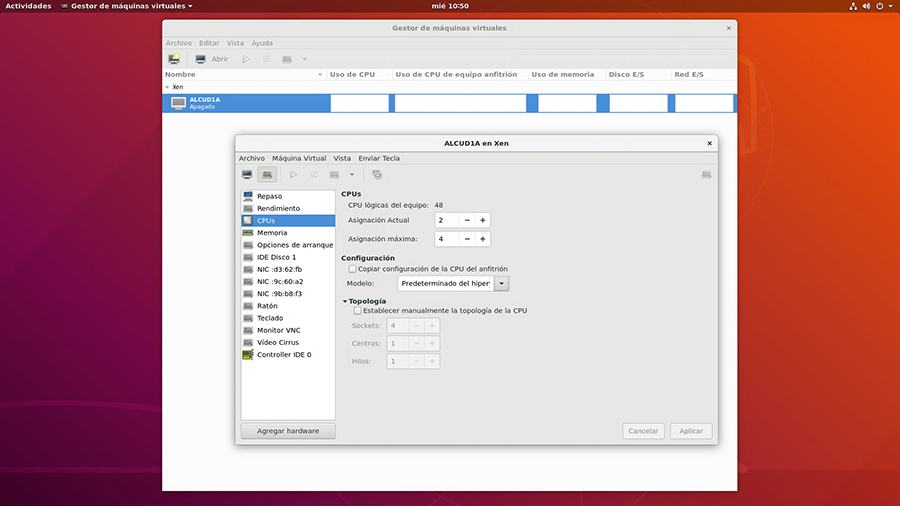Select the ALCUD1A virtual machine row

coord(449,103)
